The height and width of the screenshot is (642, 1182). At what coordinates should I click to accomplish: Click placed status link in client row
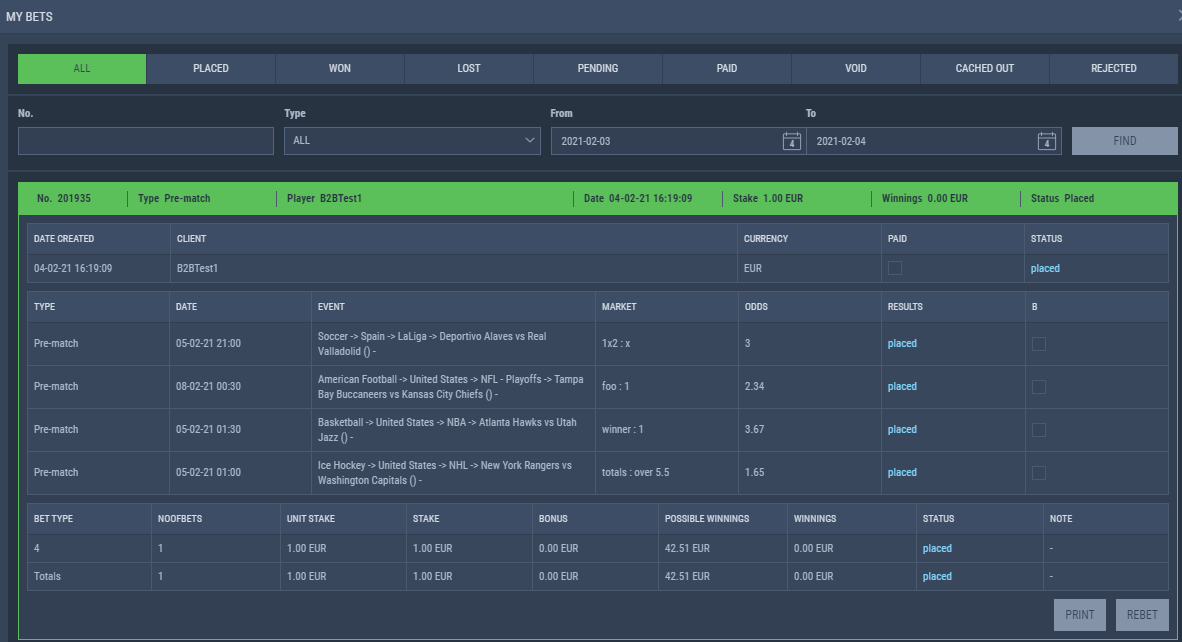[1045, 268]
